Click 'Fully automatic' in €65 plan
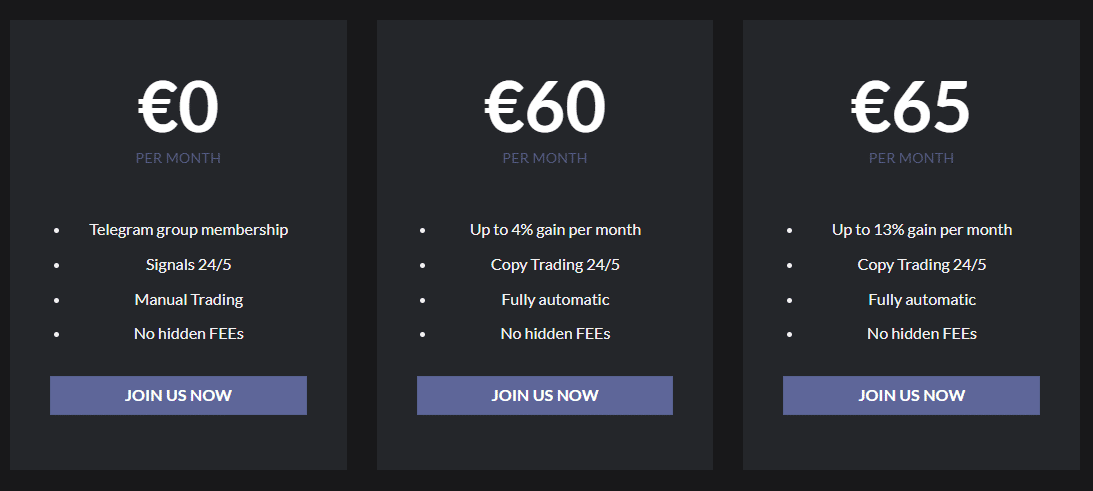 coord(922,299)
